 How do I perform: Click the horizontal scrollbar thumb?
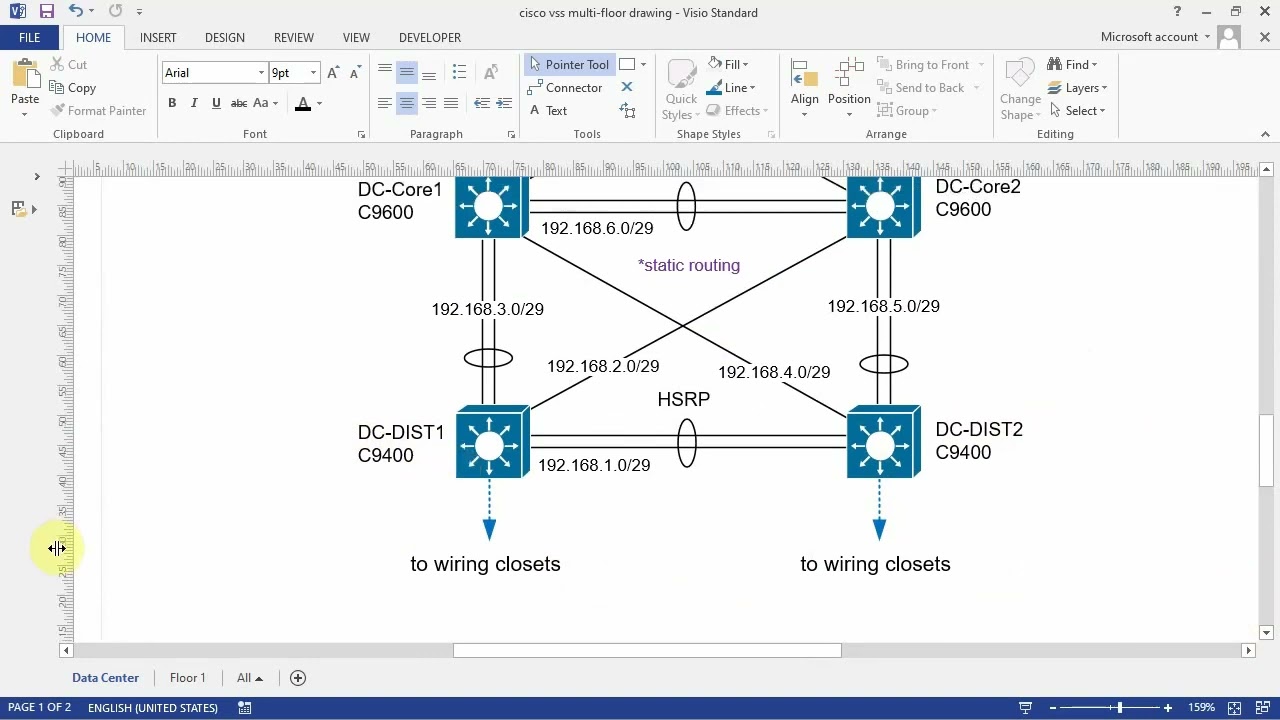(x=647, y=650)
